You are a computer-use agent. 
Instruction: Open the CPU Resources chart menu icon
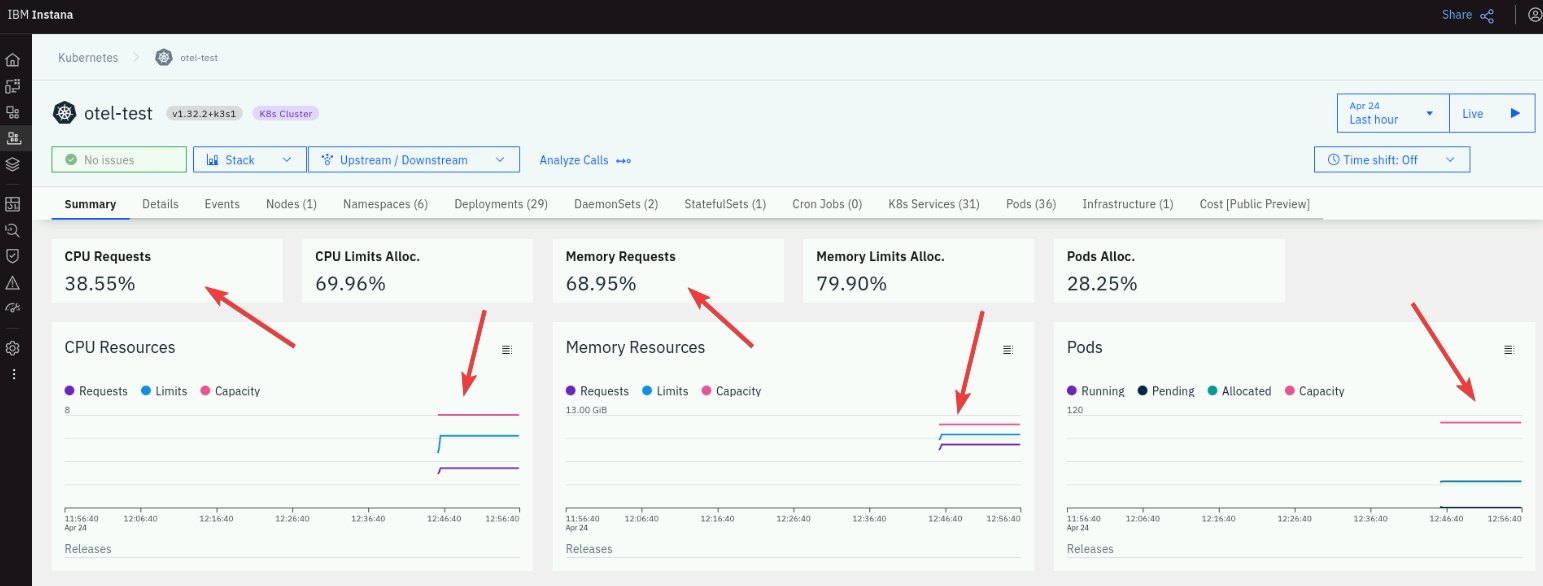[507, 350]
